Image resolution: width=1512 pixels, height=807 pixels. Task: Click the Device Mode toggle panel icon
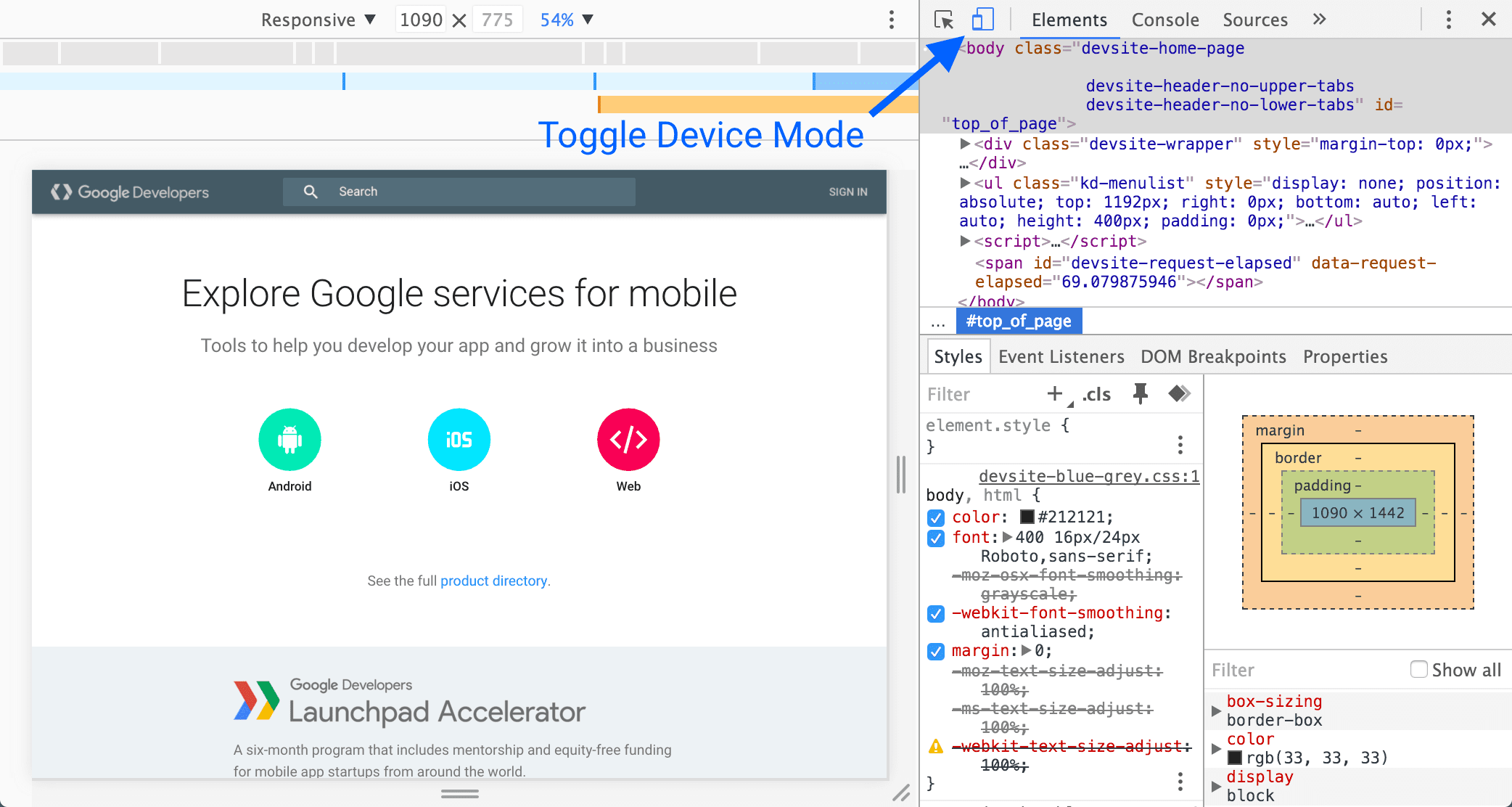pyautogui.click(x=983, y=18)
